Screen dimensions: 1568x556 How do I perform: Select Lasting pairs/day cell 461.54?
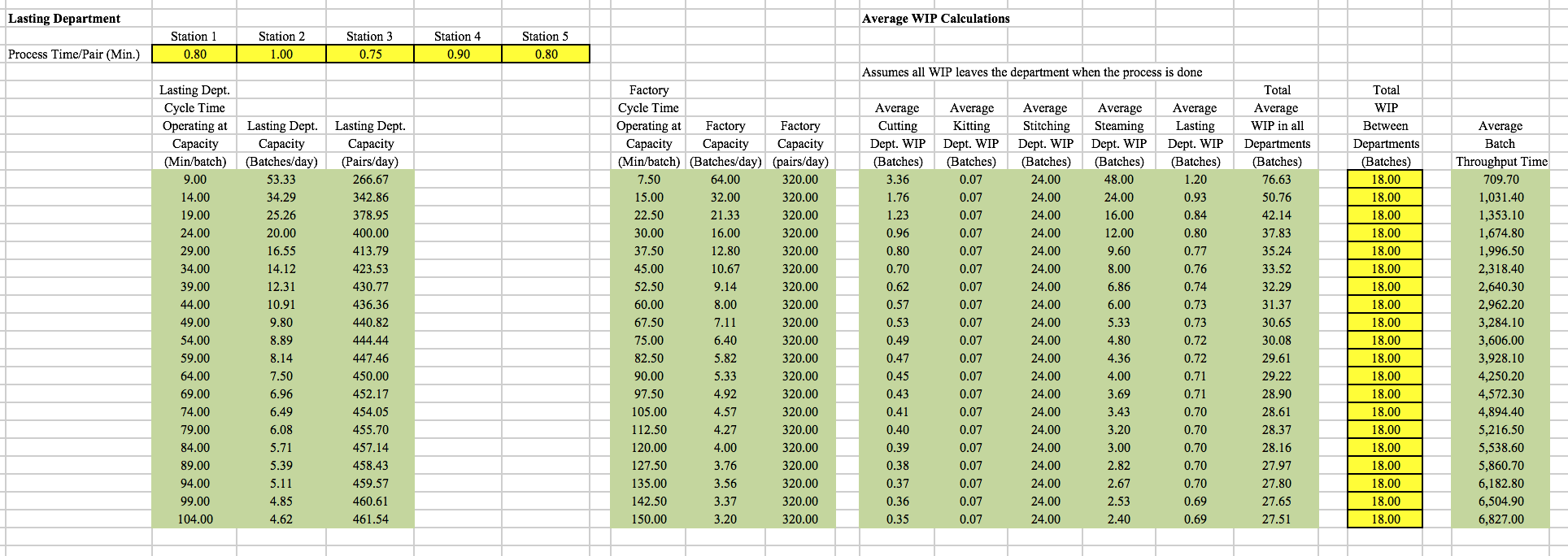tap(370, 519)
